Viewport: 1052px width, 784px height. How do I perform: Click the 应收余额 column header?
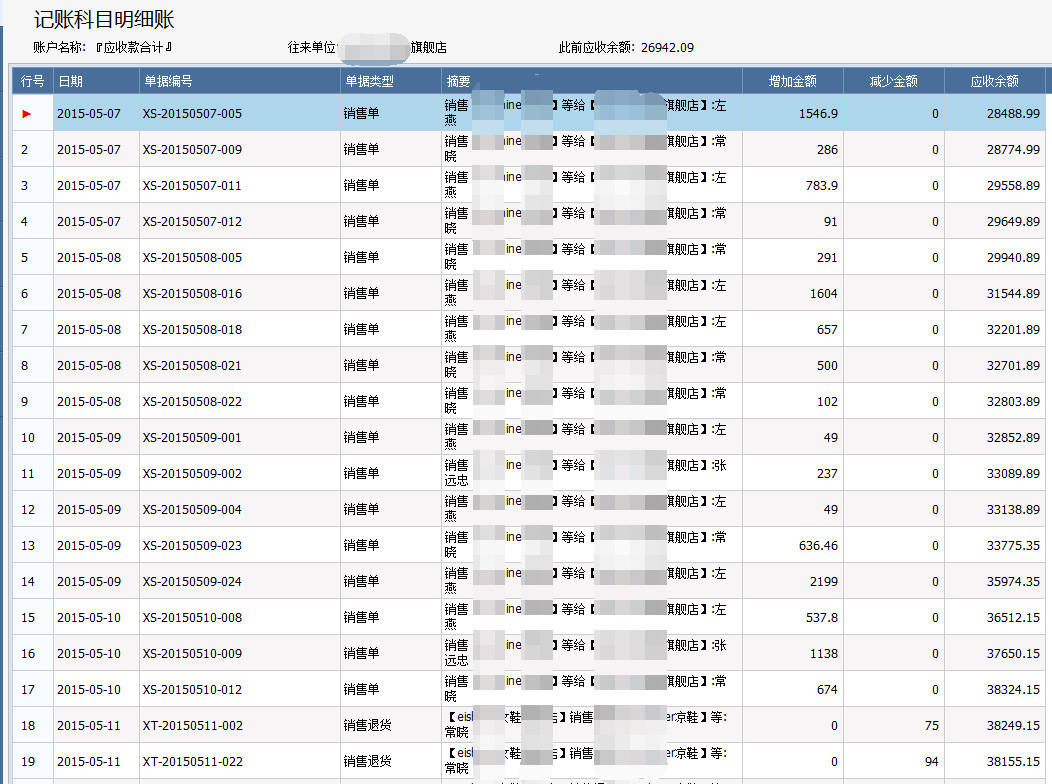pos(995,81)
